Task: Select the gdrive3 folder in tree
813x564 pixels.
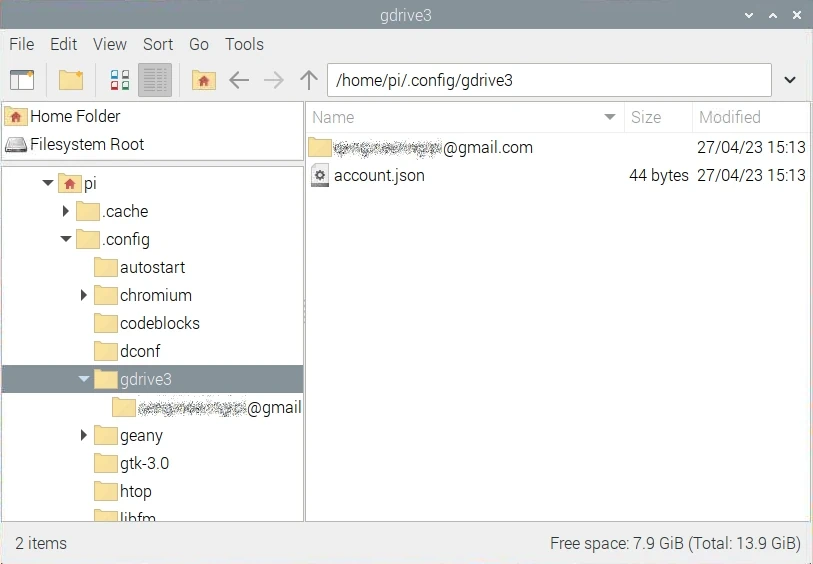Action: point(152,379)
